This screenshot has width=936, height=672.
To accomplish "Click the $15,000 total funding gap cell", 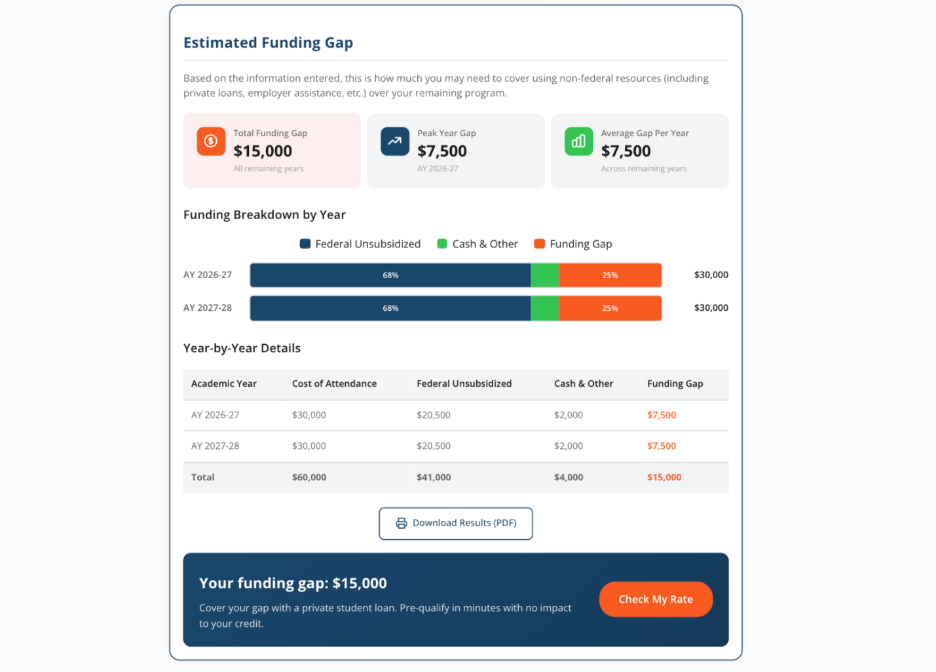I will coord(664,477).
